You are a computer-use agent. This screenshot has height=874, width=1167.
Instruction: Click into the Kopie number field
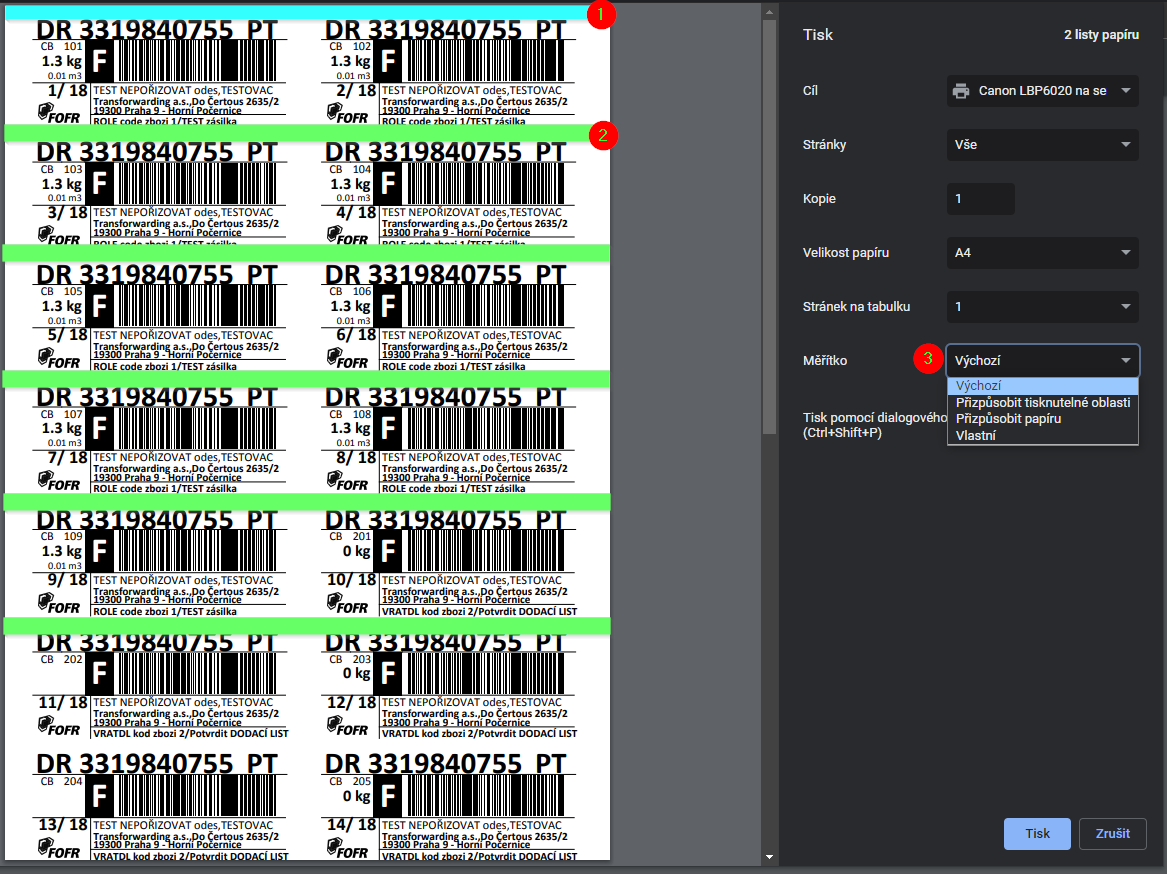click(980, 199)
